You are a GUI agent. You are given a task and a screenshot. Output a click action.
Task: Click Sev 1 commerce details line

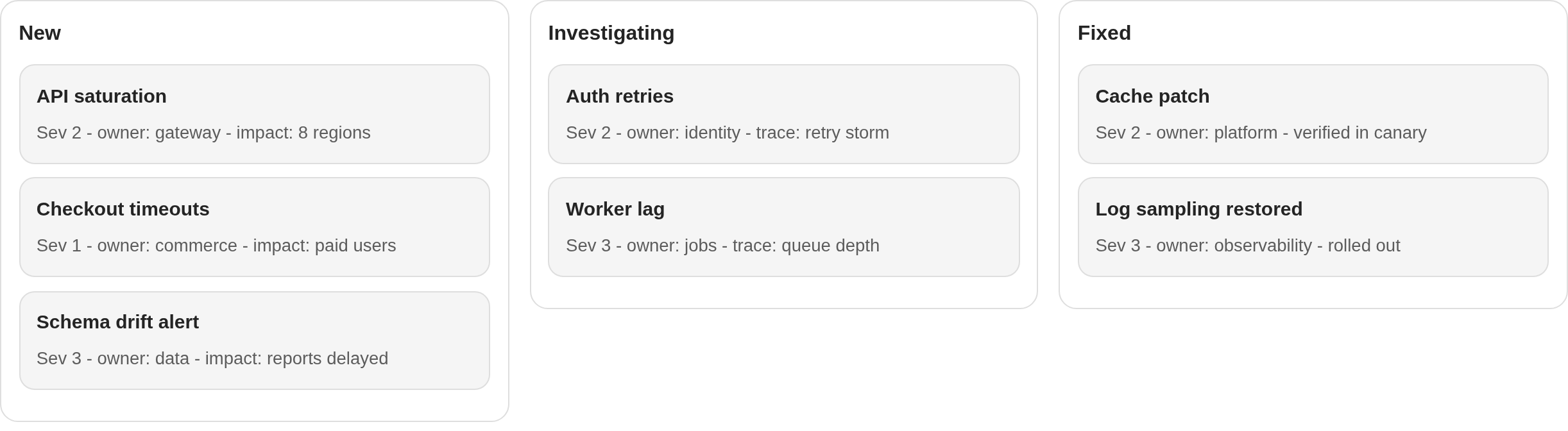[x=216, y=246]
